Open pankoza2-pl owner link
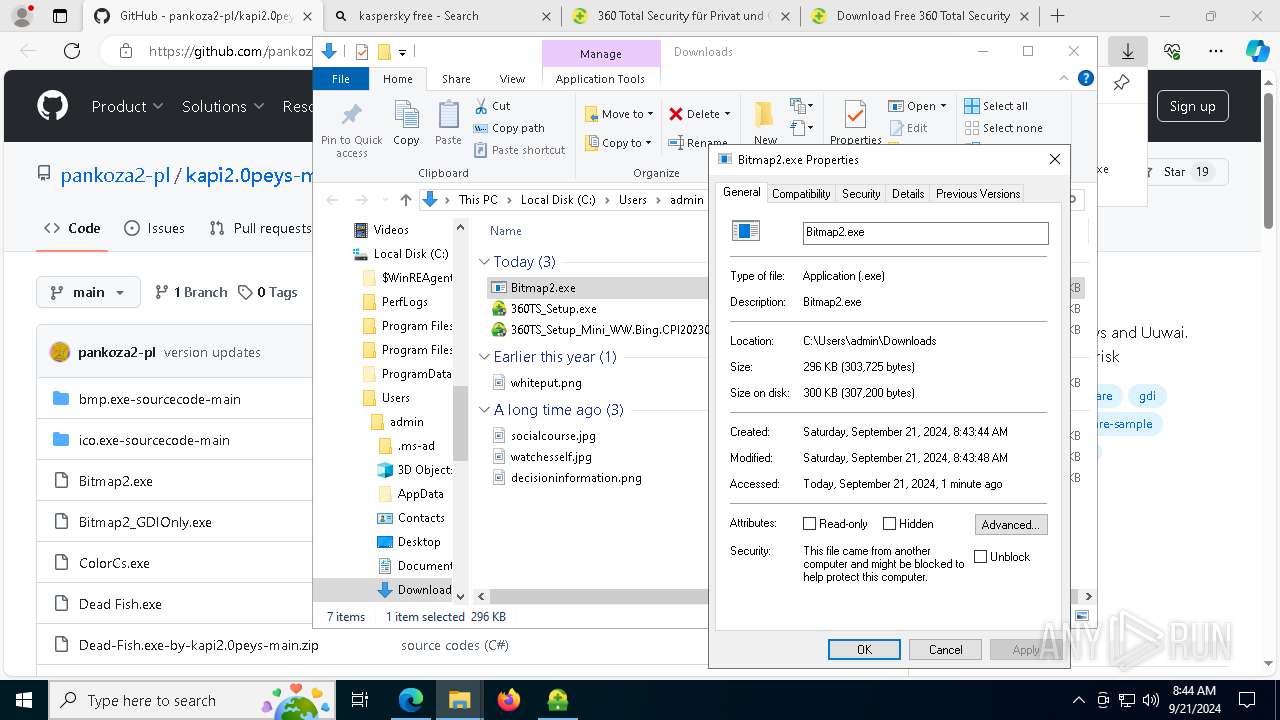The image size is (1280, 720). [115, 175]
